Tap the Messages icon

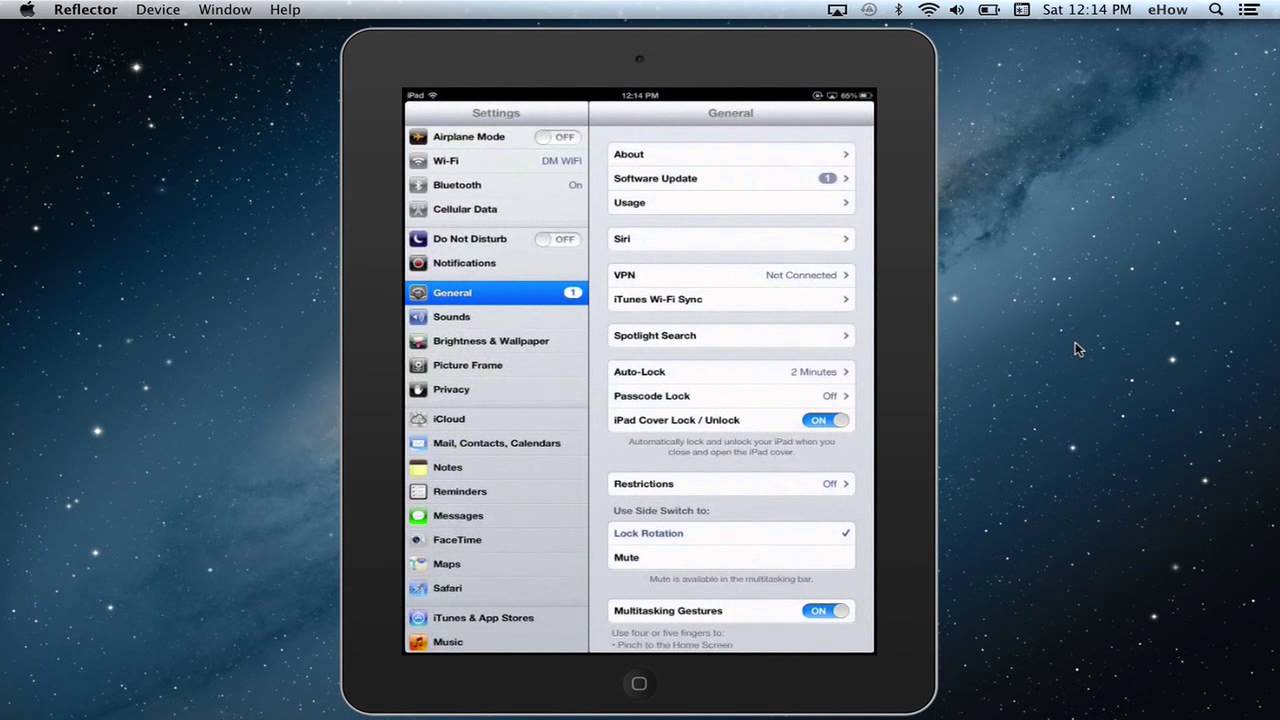(418, 516)
